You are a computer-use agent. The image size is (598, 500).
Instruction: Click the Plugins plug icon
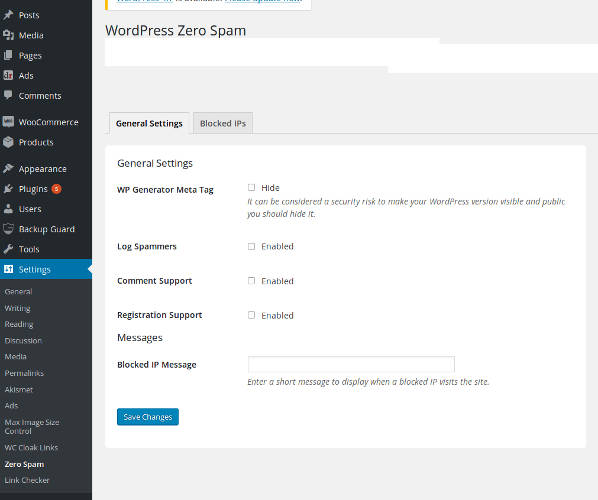click(x=8, y=188)
